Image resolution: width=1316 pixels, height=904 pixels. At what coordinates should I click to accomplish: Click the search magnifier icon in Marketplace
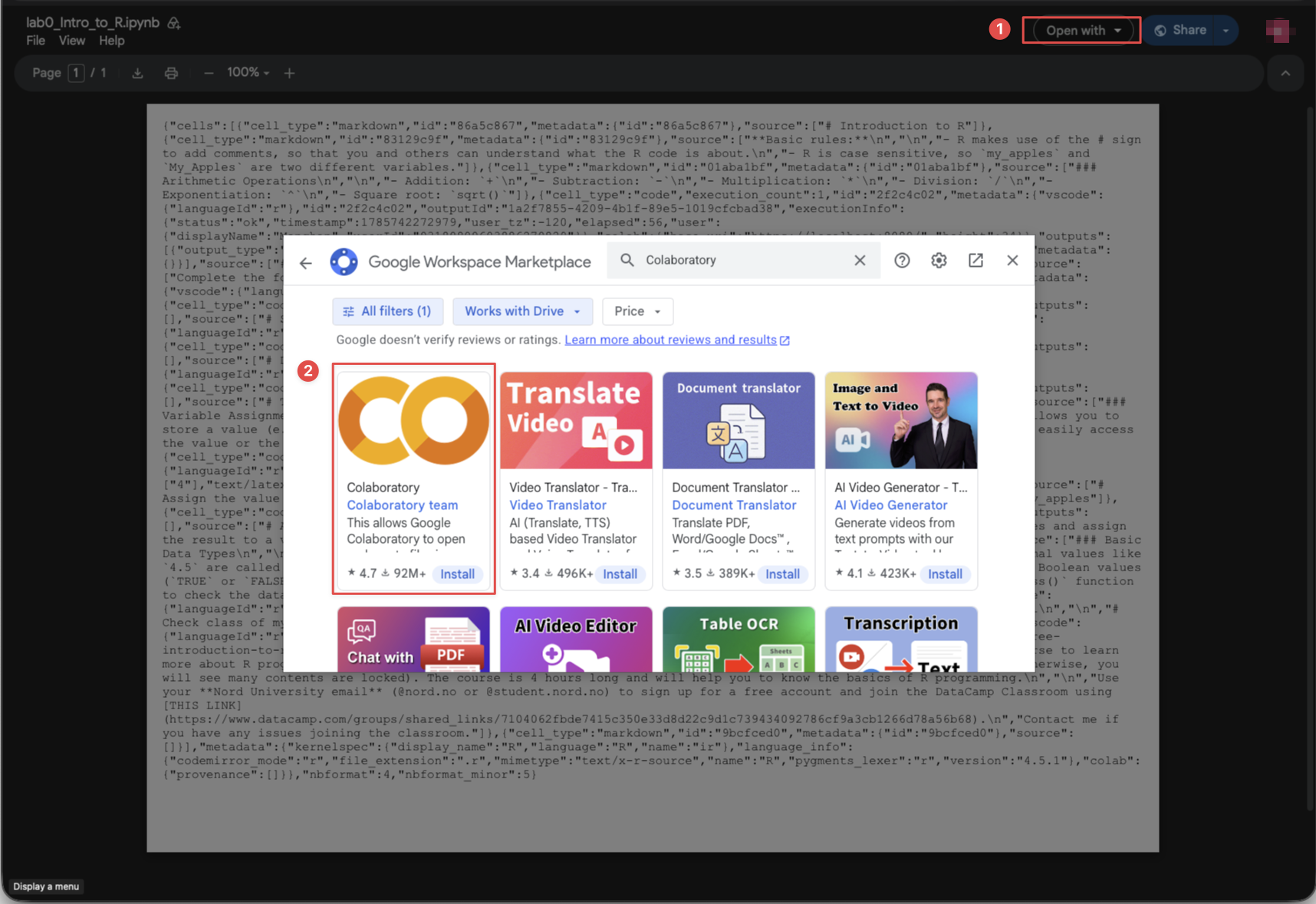627,260
